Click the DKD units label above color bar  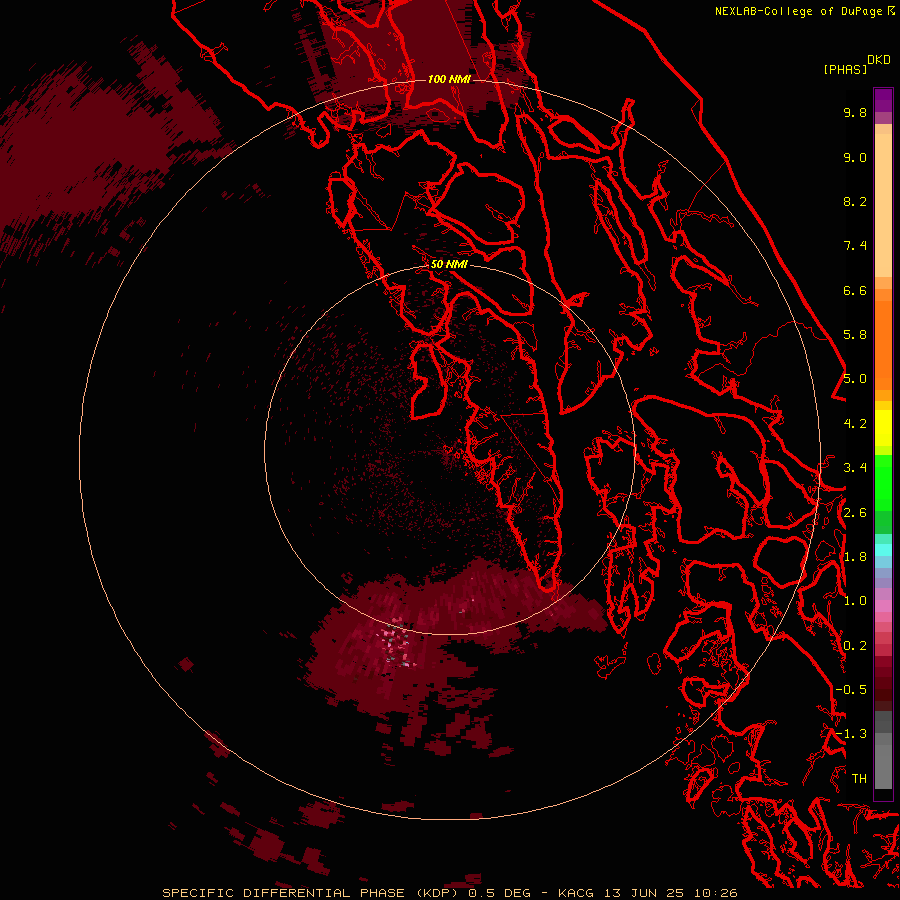click(x=879, y=60)
